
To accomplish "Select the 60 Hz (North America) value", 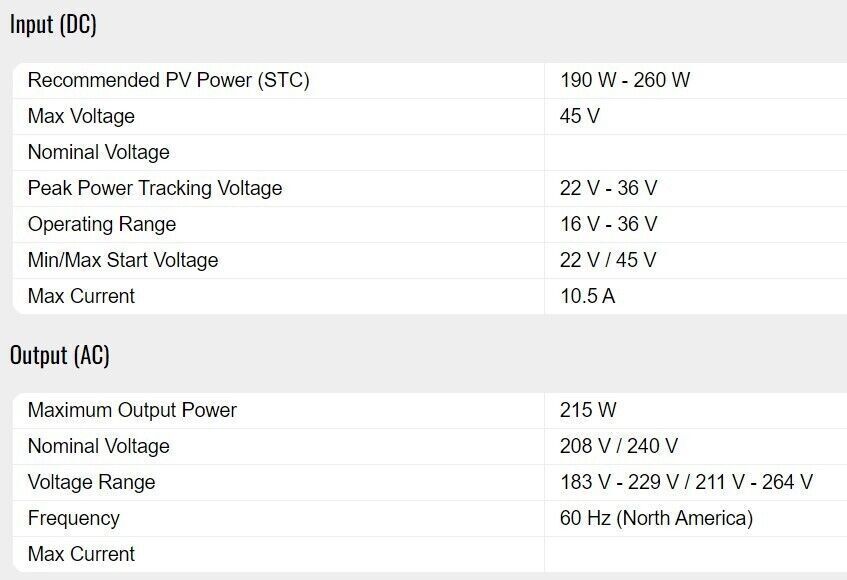I will pos(656,519).
